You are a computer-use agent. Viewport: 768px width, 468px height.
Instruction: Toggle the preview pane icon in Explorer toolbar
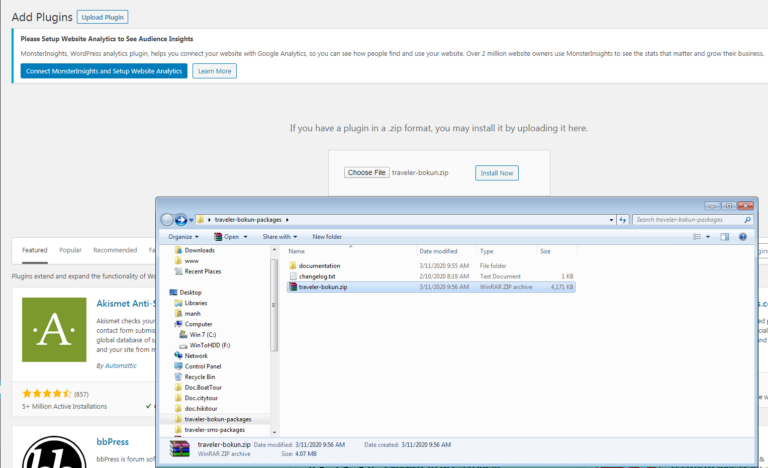click(724, 237)
